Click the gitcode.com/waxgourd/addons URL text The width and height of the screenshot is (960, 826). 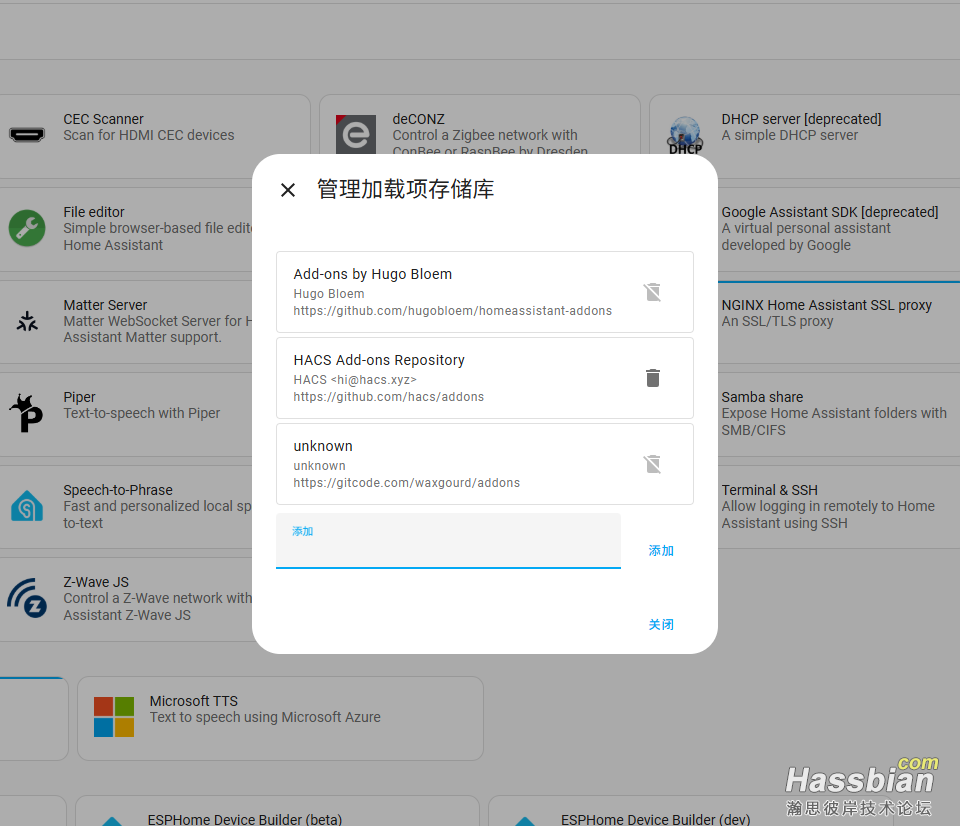click(406, 482)
